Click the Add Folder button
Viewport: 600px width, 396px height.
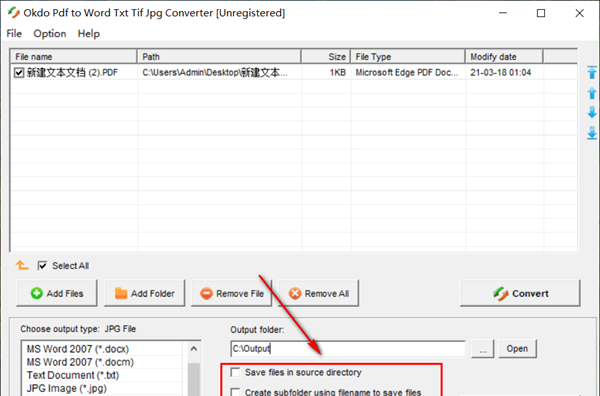pyautogui.click(x=144, y=293)
